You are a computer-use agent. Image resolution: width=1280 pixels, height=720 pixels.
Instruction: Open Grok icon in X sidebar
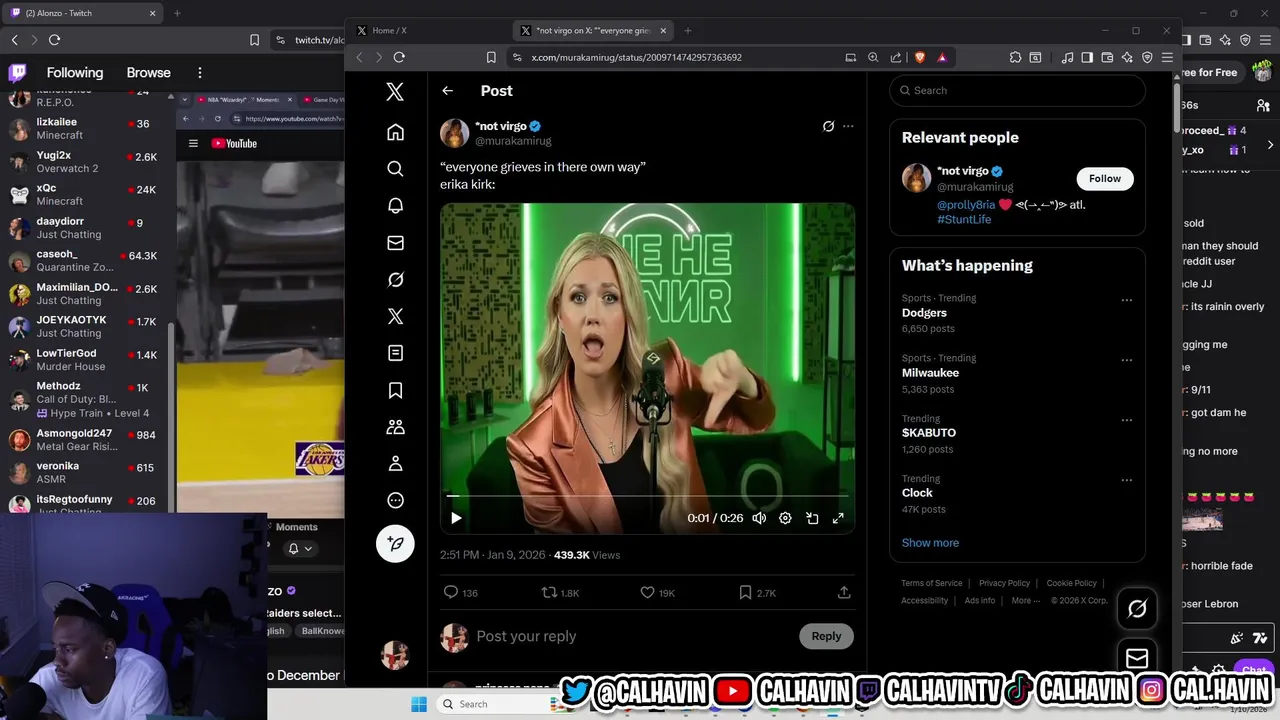[395, 279]
